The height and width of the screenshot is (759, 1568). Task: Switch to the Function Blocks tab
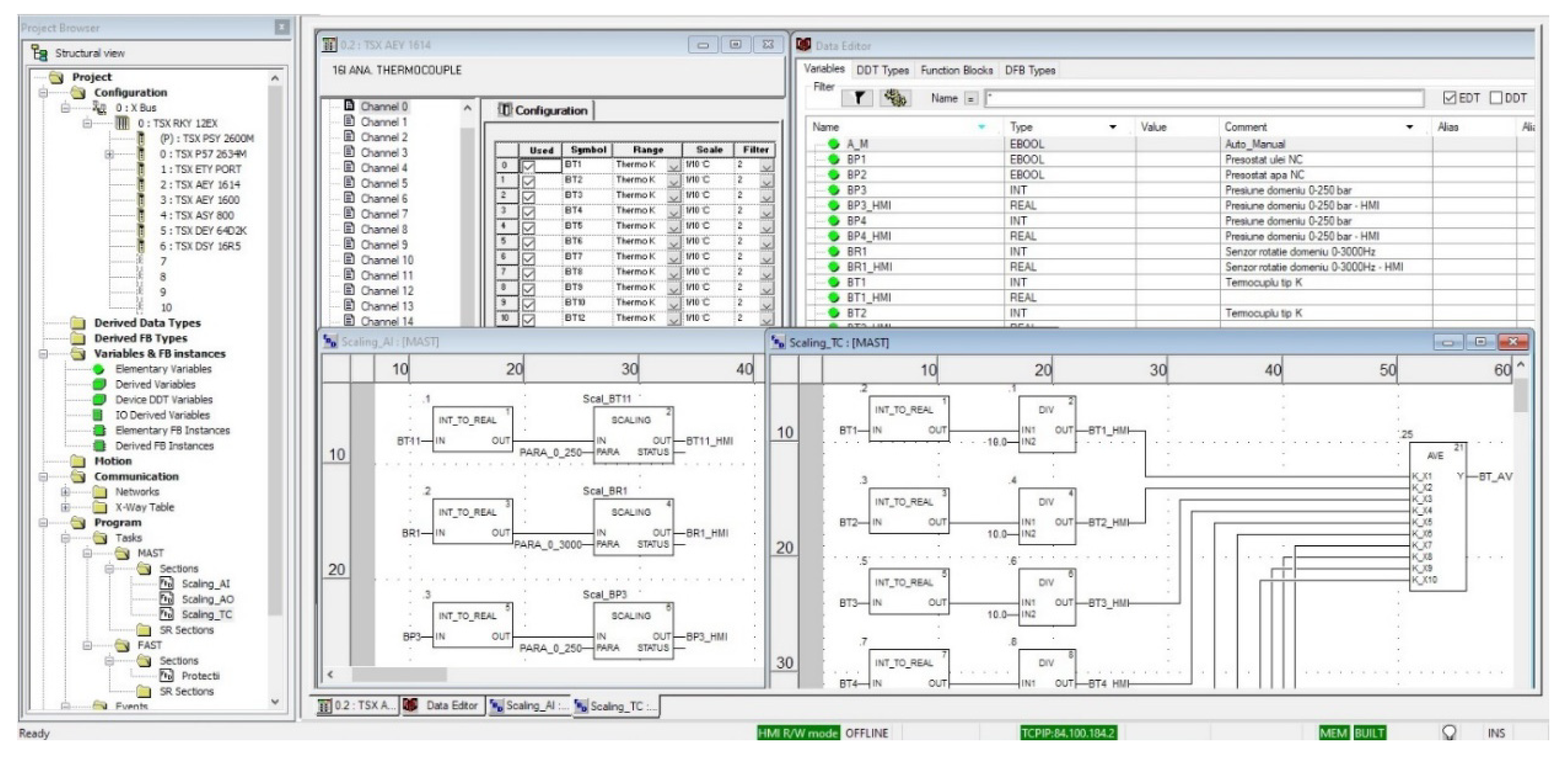955,71
